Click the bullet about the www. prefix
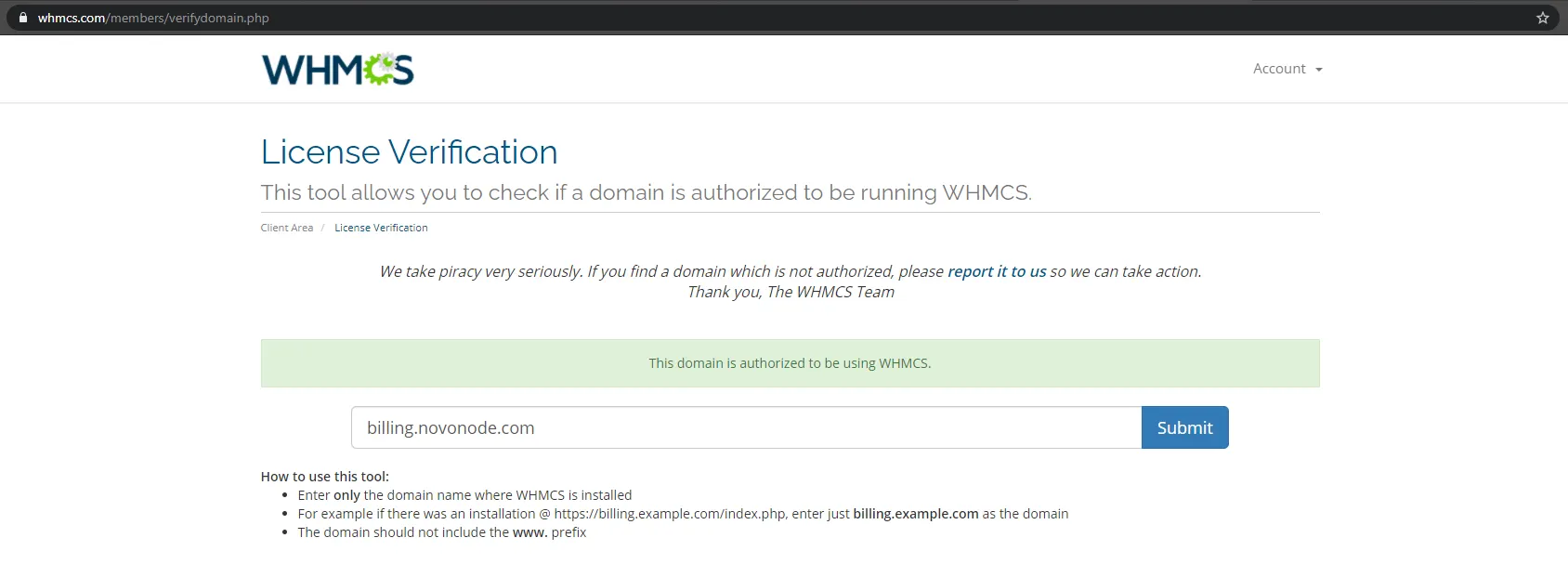 (442, 532)
